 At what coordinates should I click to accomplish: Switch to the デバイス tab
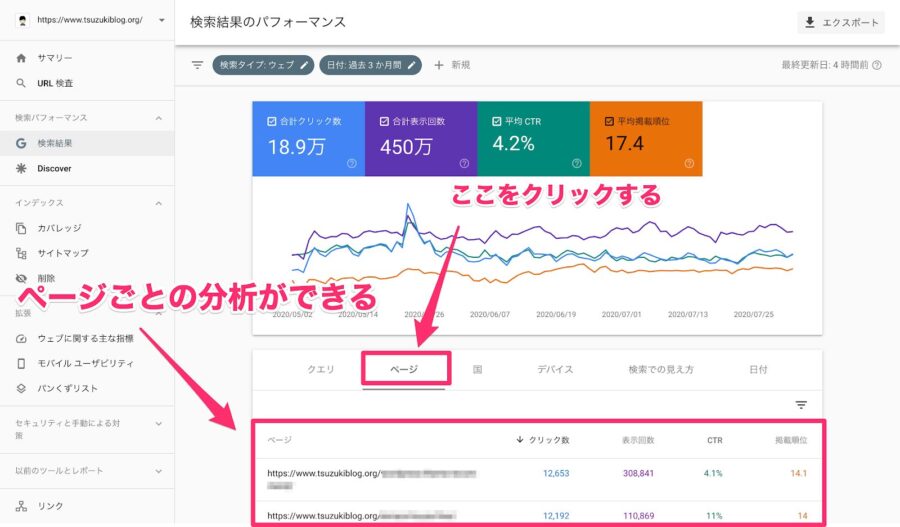coord(555,370)
